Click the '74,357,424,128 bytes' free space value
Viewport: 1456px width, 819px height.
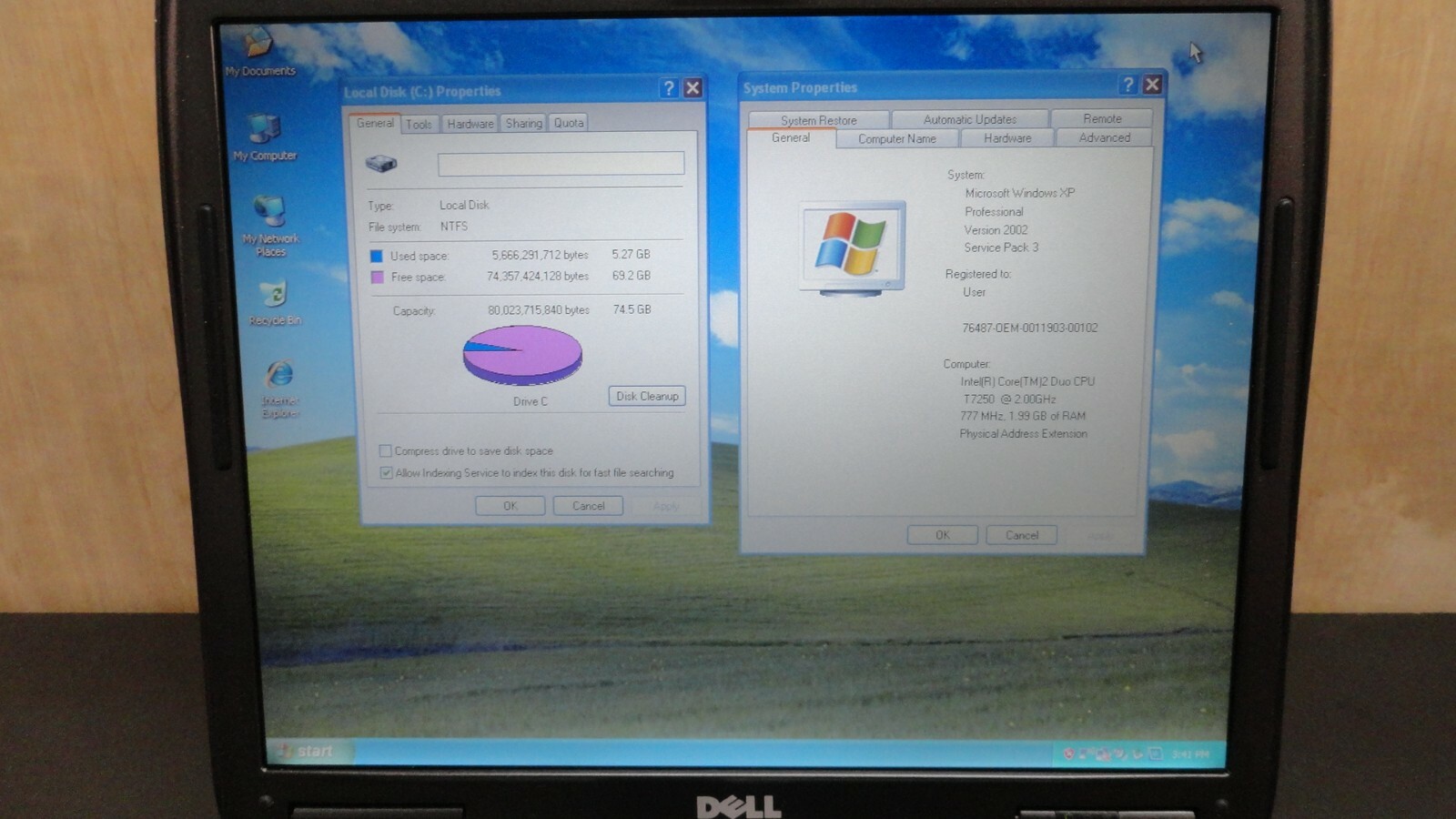coord(537,276)
